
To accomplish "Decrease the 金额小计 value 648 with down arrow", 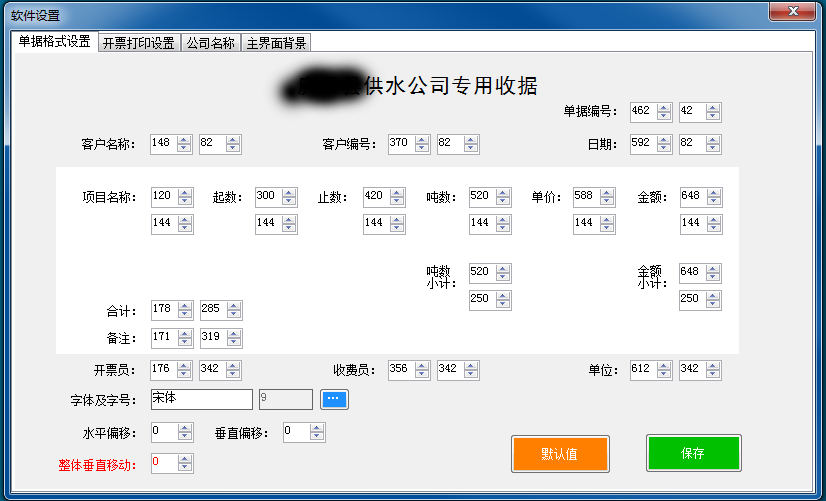I will (713, 277).
